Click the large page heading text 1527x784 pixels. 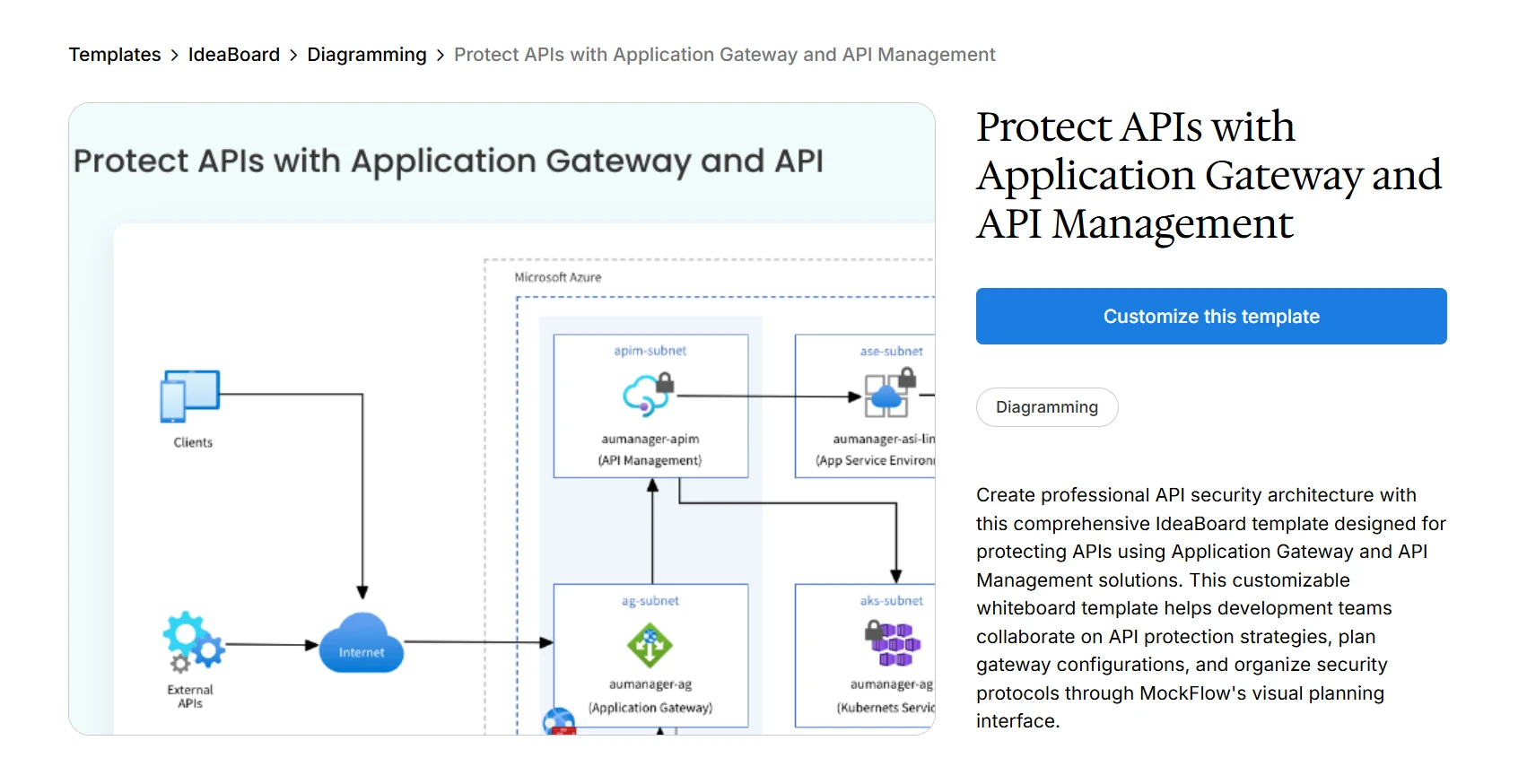tap(1209, 175)
